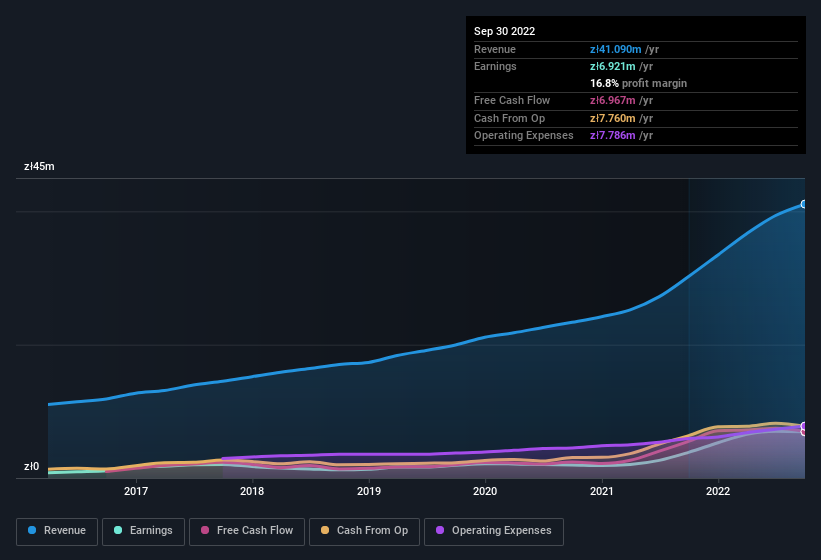Click the Earnings label in tooltip

(495, 66)
